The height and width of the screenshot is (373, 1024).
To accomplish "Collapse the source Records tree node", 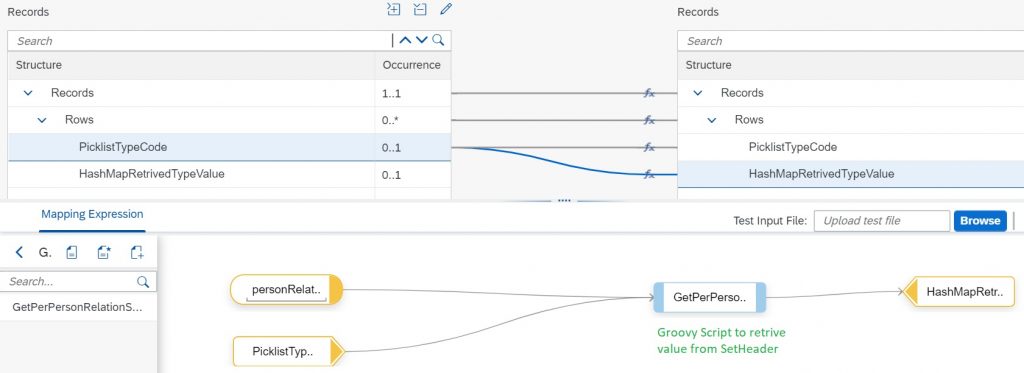I will 28,93.
